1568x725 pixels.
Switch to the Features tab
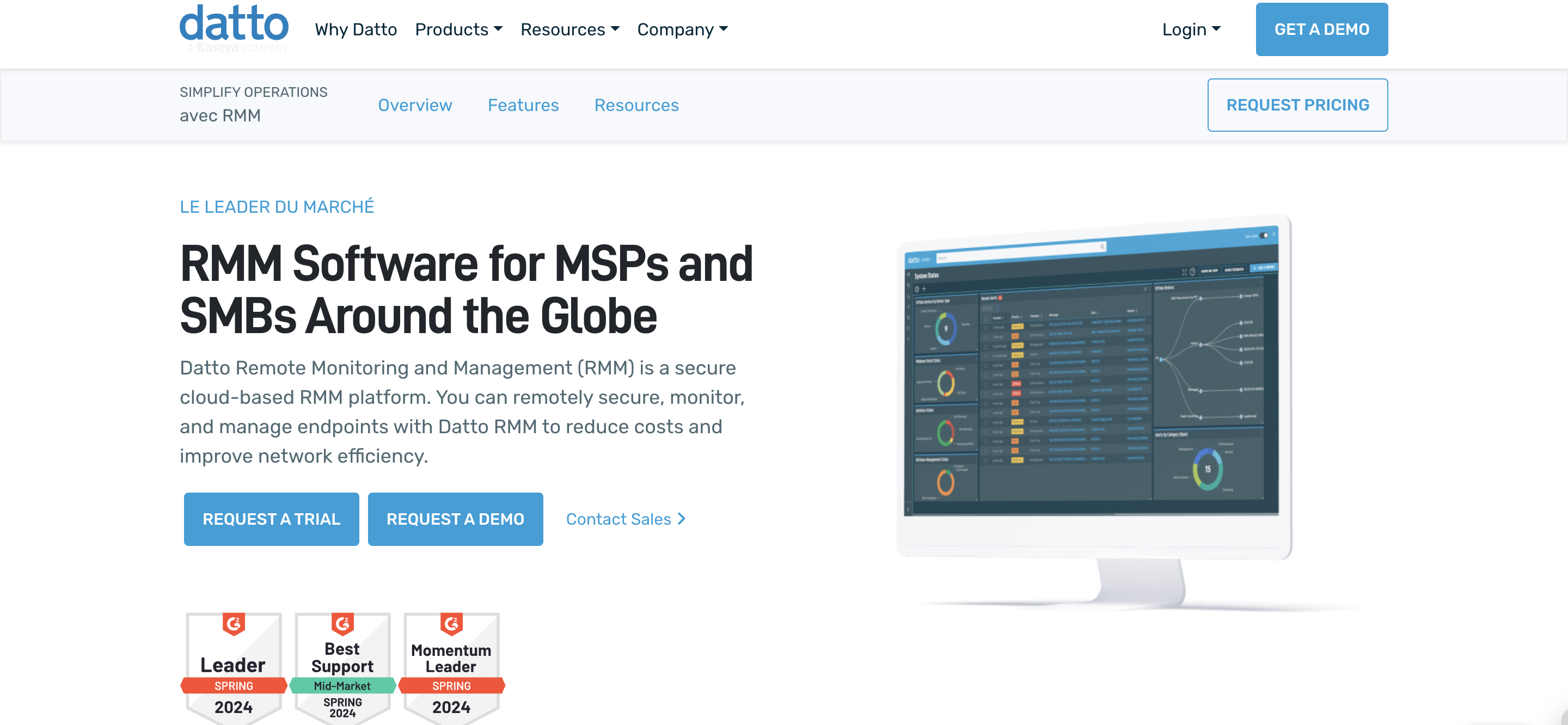click(x=523, y=105)
